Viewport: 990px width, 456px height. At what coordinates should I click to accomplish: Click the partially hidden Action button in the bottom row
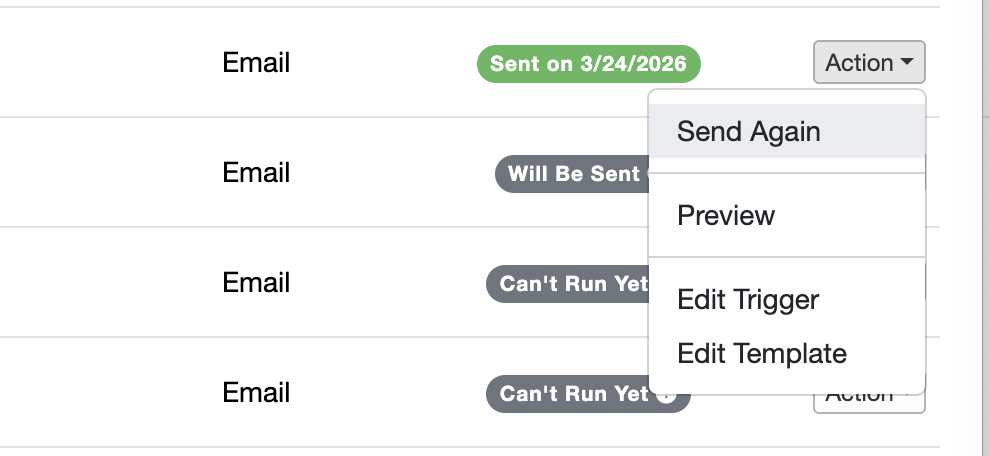[868, 403]
